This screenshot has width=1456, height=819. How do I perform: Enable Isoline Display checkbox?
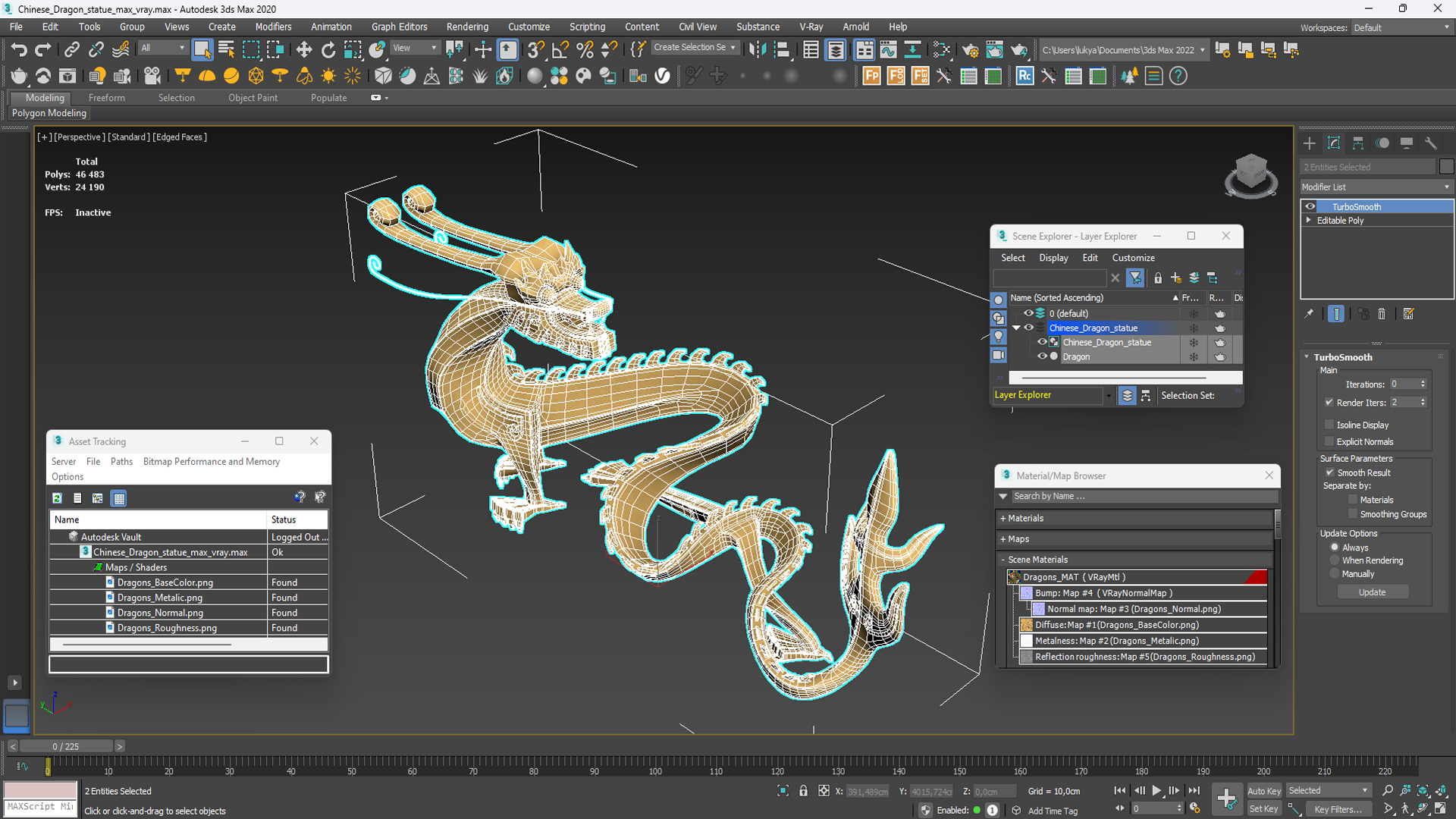click(x=1329, y=425)
